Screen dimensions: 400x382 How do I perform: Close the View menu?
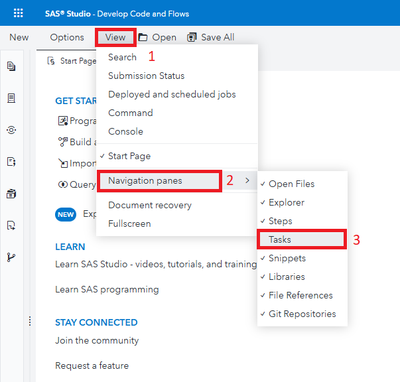pyautogui.click(x=115, y=37)
